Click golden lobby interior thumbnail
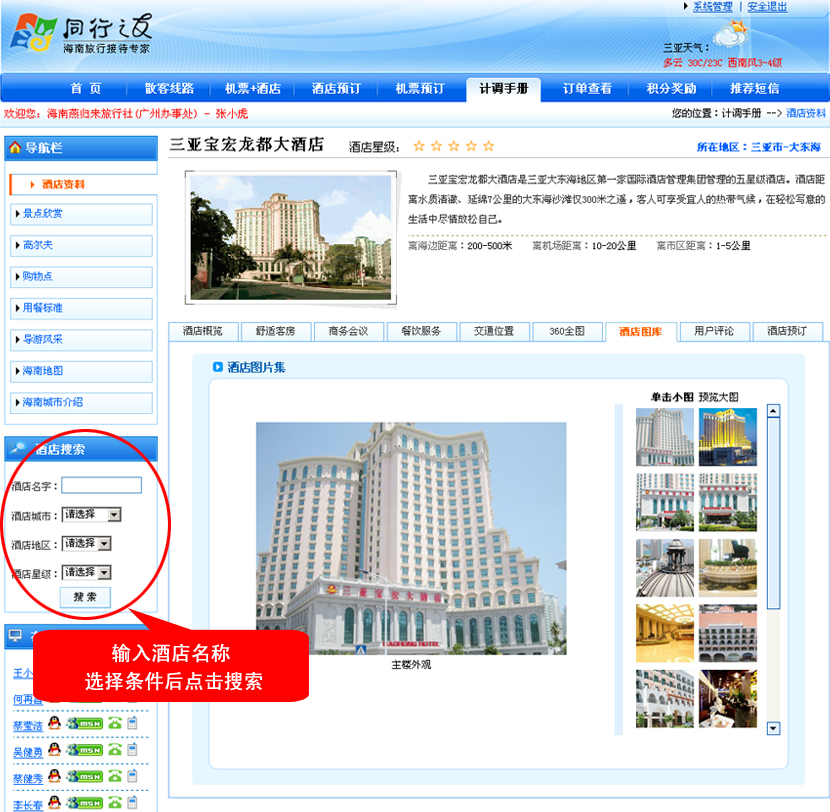 pyautogui.click(x=665, y=633)
